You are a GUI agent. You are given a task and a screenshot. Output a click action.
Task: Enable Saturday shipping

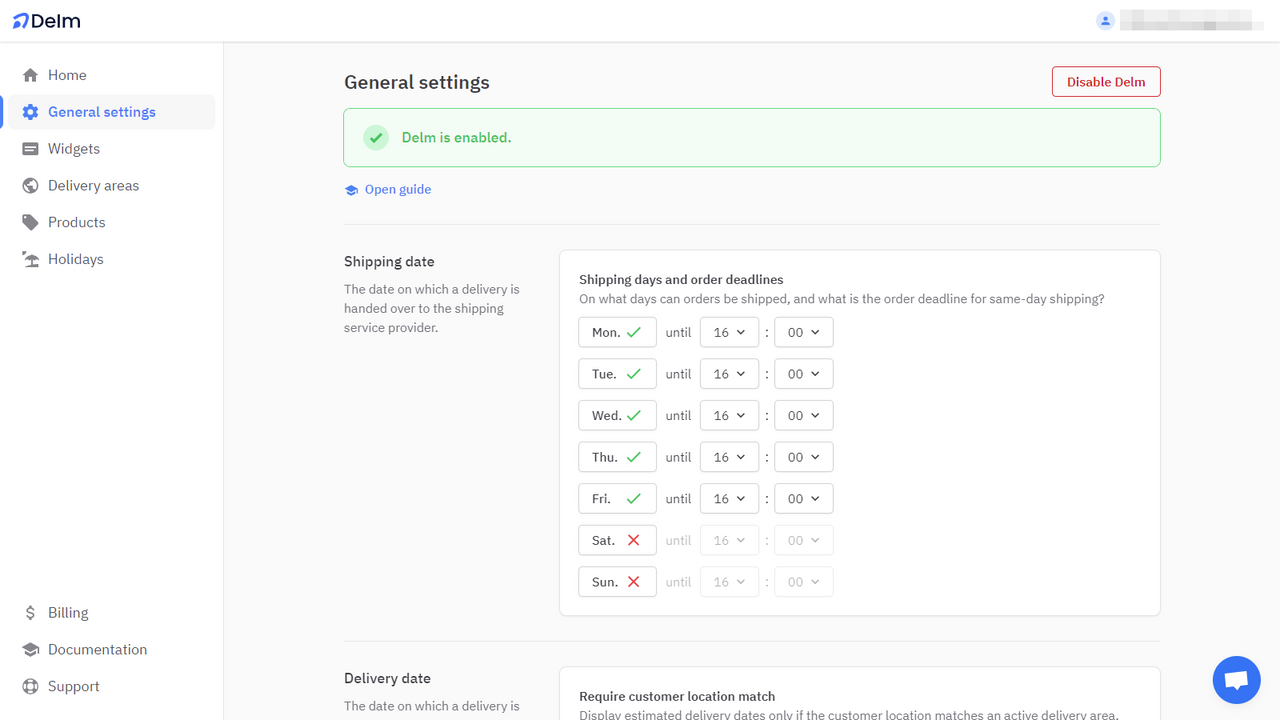[617, 539]
